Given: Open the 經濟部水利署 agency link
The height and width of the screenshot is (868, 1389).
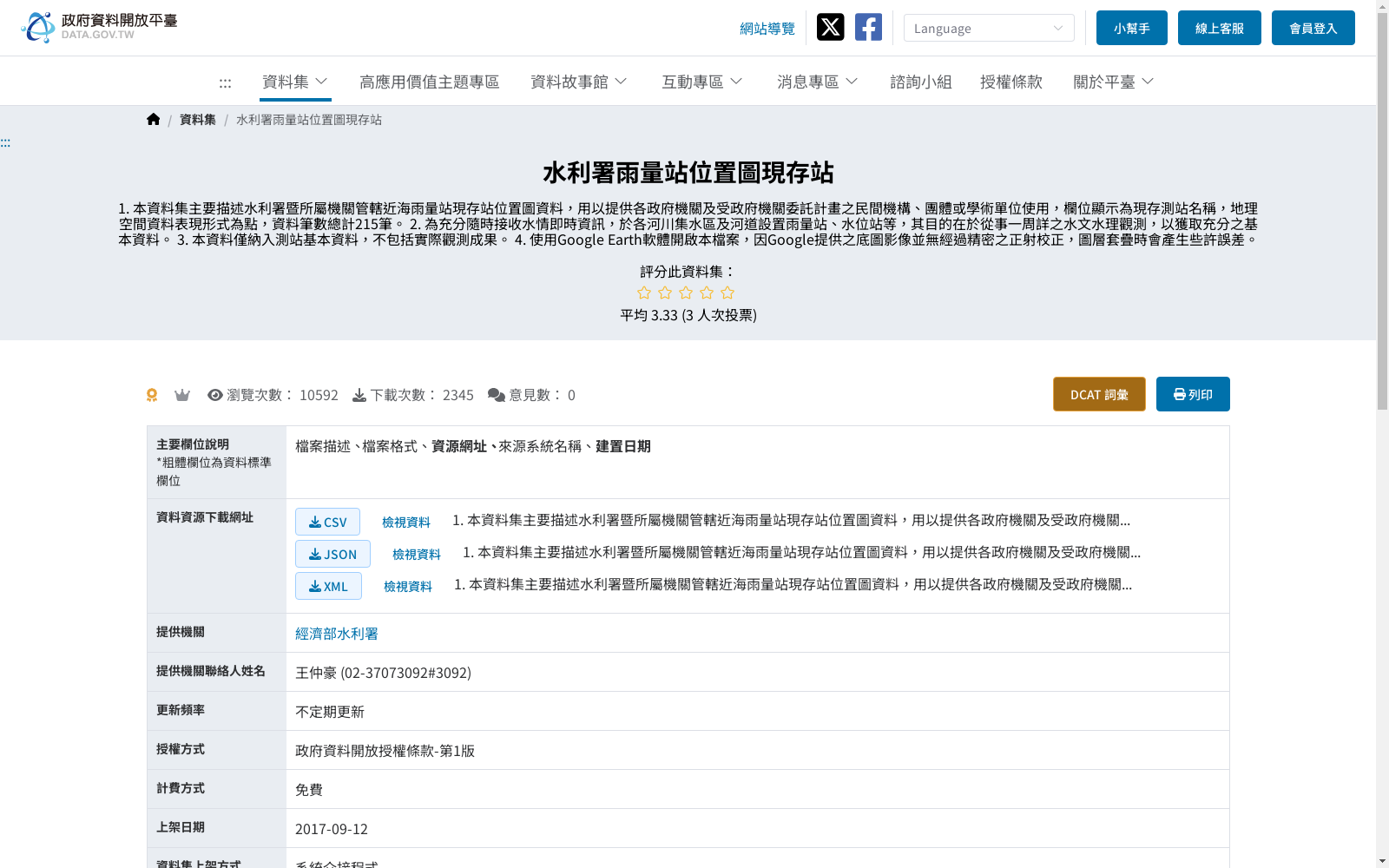Looking at the screenshot, I should 337,634.
